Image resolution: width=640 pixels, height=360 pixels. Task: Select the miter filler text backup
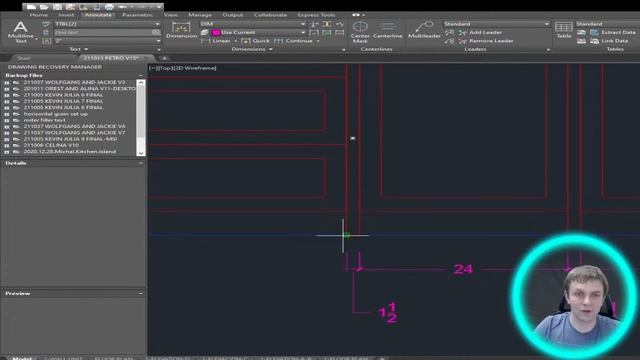pyautogui.click(x=44, y=120)
